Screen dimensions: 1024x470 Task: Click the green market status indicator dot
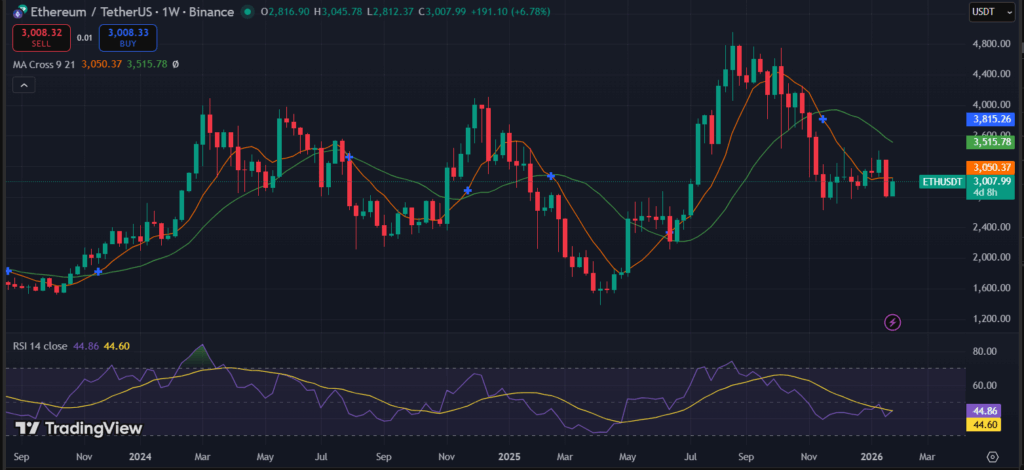coord(246,12)
